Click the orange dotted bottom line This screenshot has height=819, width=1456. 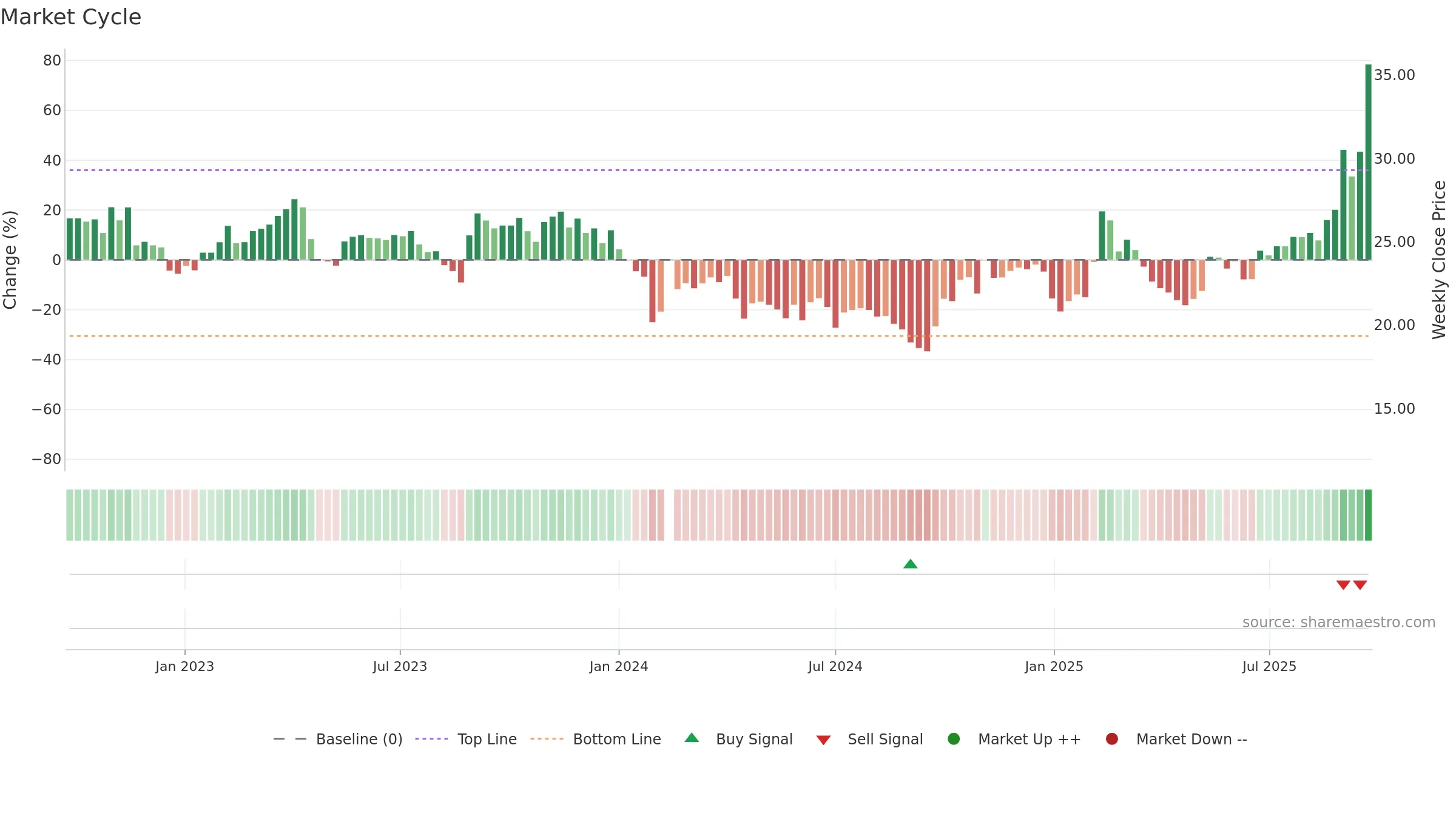(719, 335)
